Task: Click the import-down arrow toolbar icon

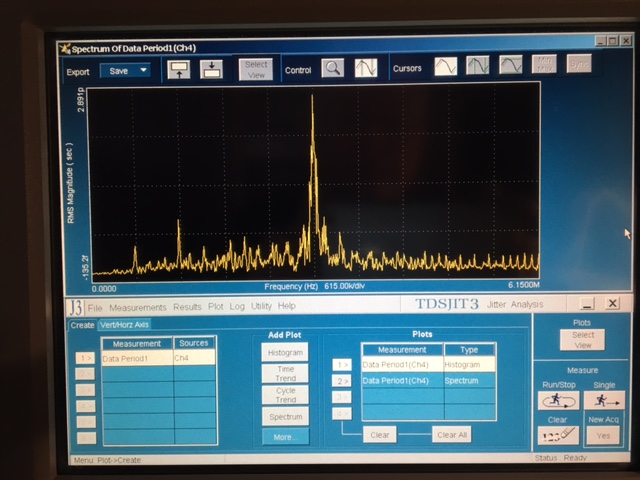Action: click(x=211, y=69)
